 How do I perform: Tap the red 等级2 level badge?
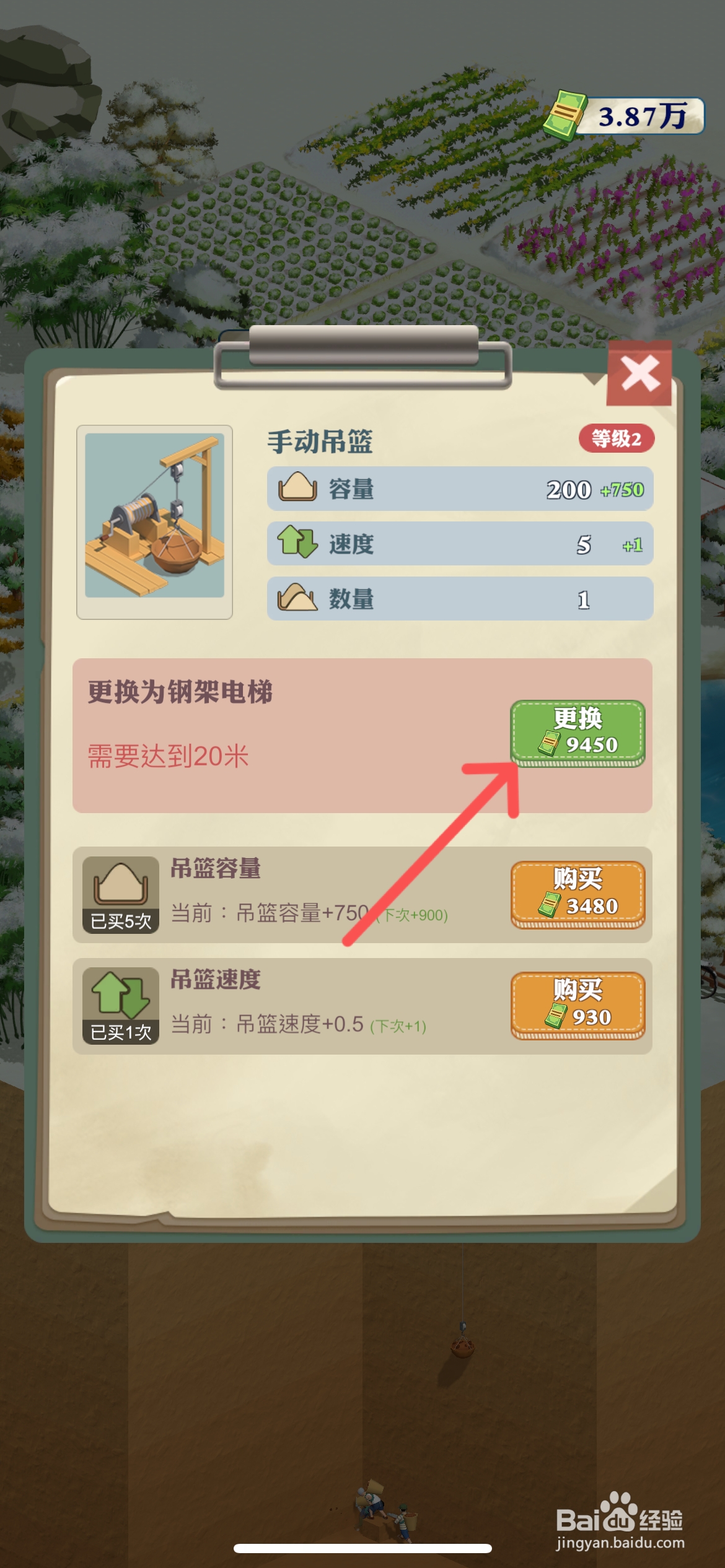(616, 438)
